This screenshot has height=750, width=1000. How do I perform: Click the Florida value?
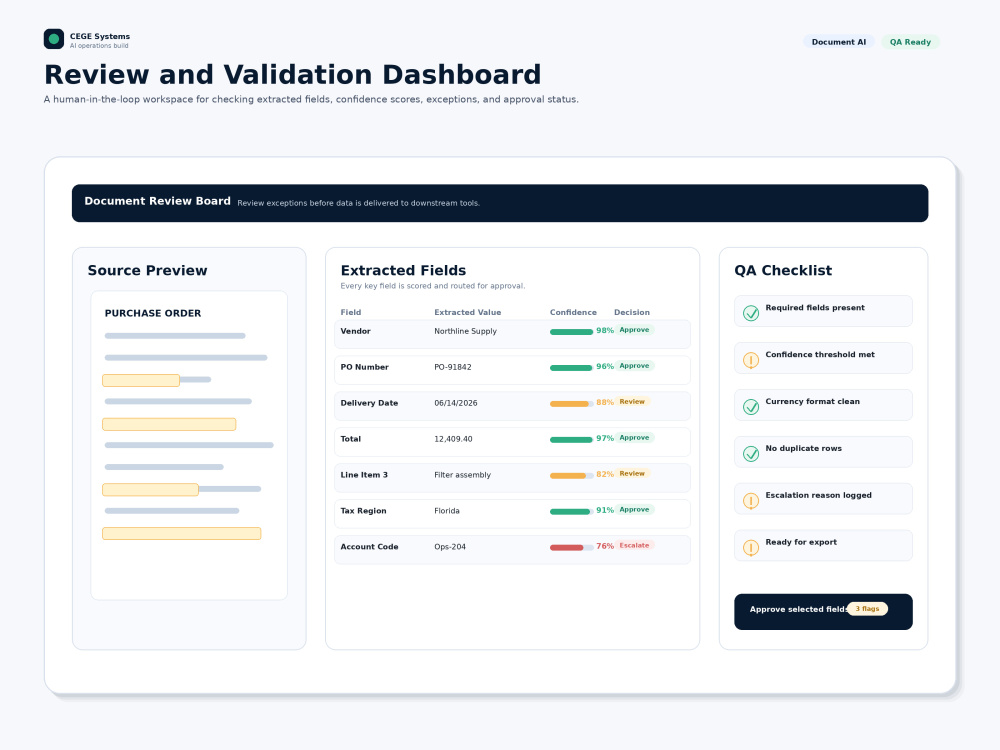click(446, 511)
